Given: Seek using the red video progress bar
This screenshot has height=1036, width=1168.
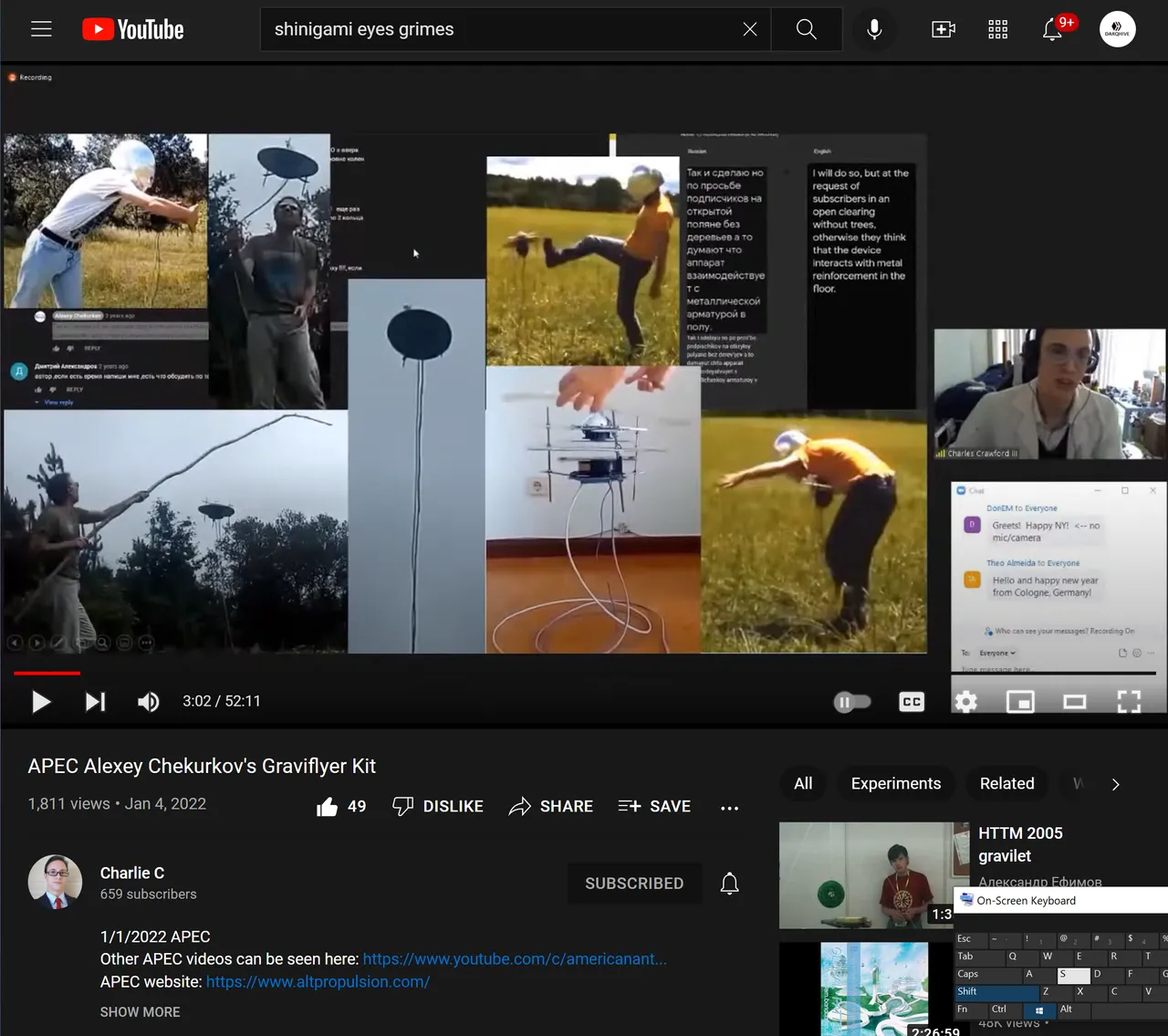Looking at the screenshot, I should pos(584,673).
